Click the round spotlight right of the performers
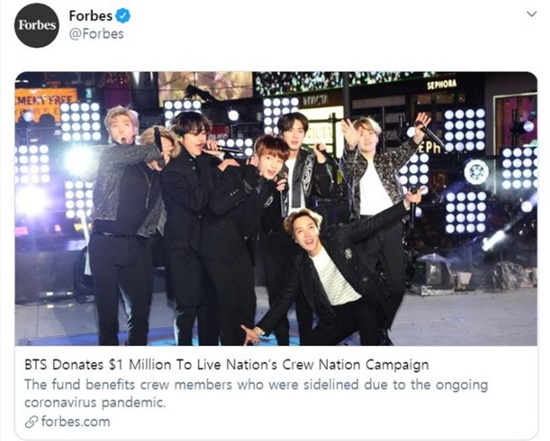The height and width of the screenshot is (441, 550). click(x=476, y=172)
